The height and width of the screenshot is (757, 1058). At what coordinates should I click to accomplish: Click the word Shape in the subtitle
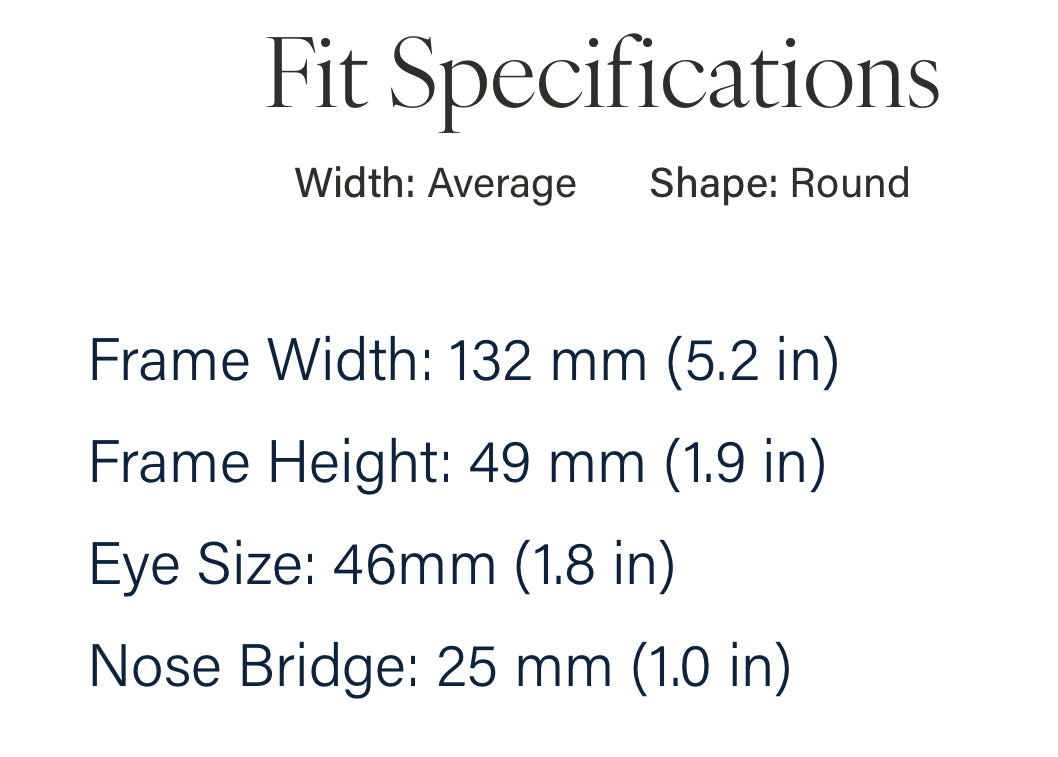pos(712,185)
